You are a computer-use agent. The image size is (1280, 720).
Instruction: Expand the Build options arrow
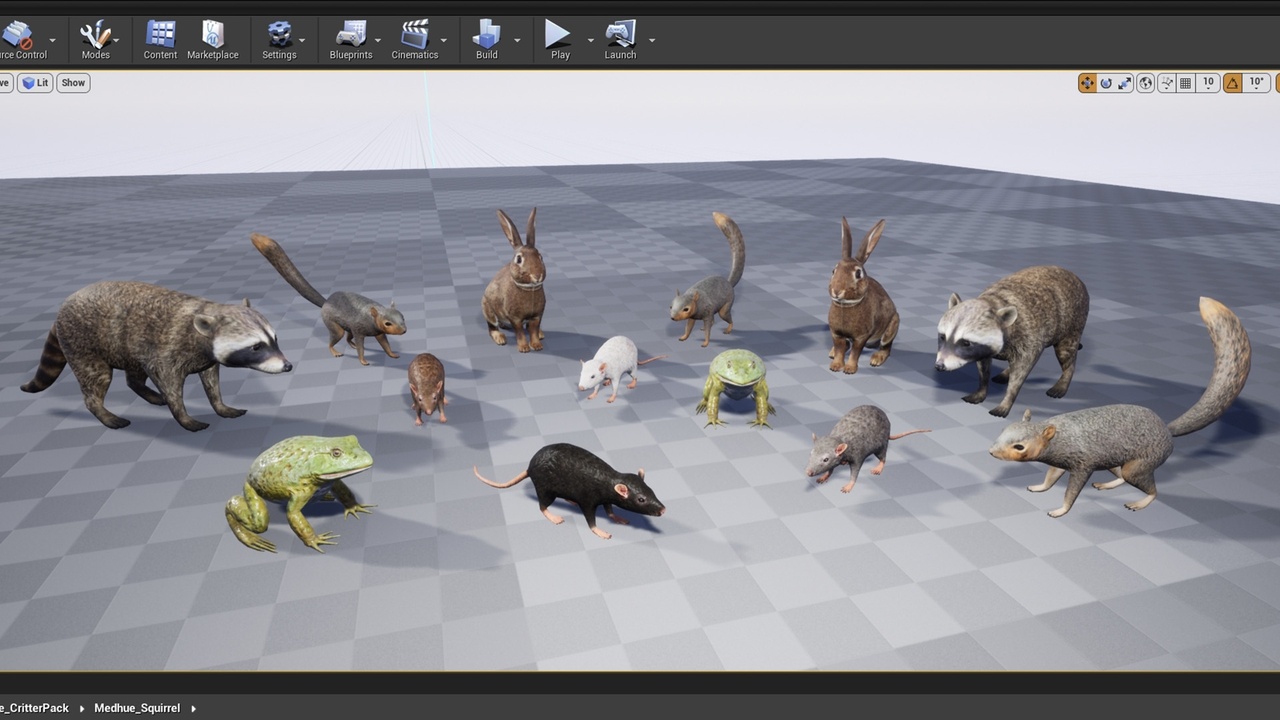tap(517, 41)
